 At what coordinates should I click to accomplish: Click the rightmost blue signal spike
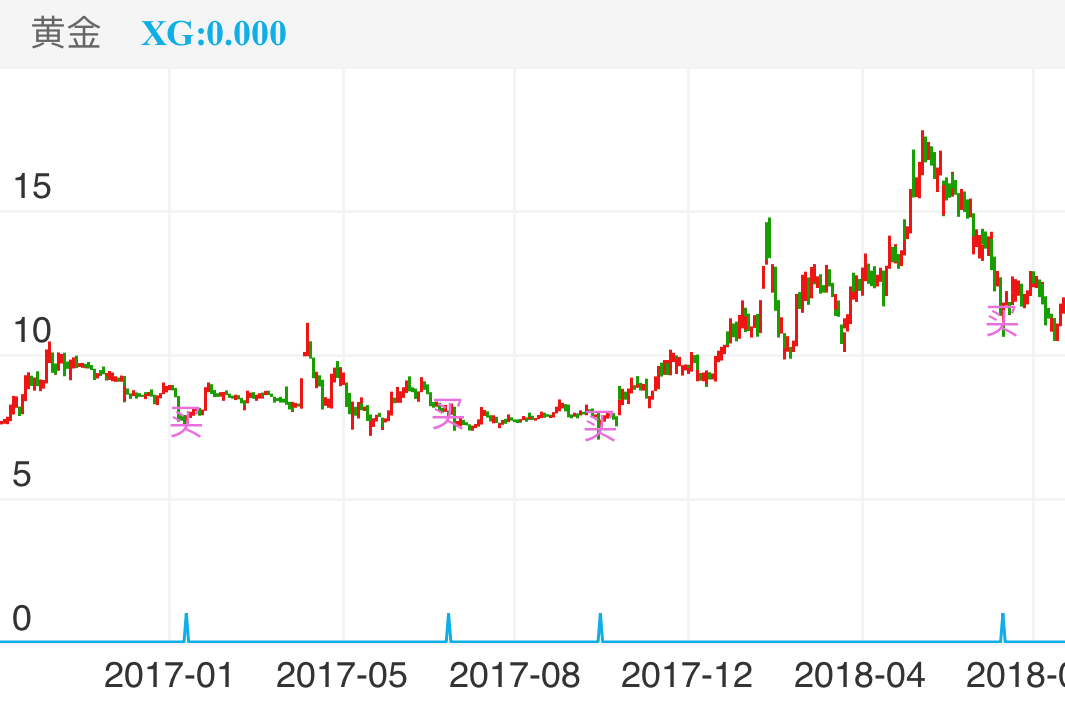1002,627
